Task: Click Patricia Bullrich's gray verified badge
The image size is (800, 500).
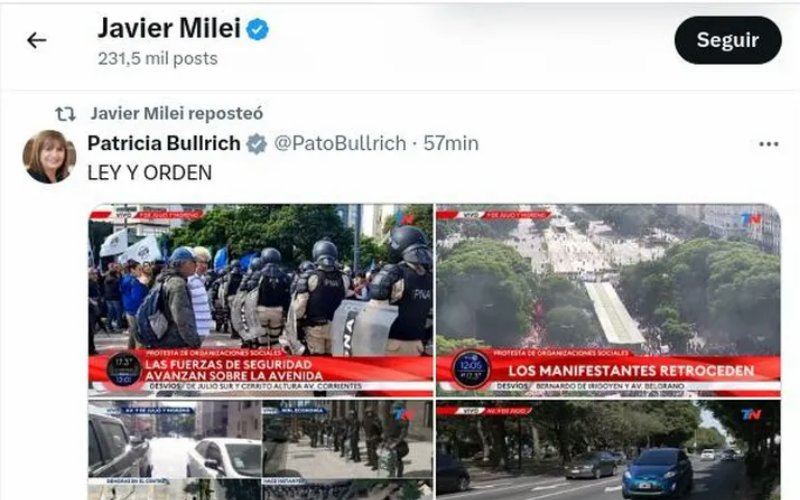Action: pos(257,144)
